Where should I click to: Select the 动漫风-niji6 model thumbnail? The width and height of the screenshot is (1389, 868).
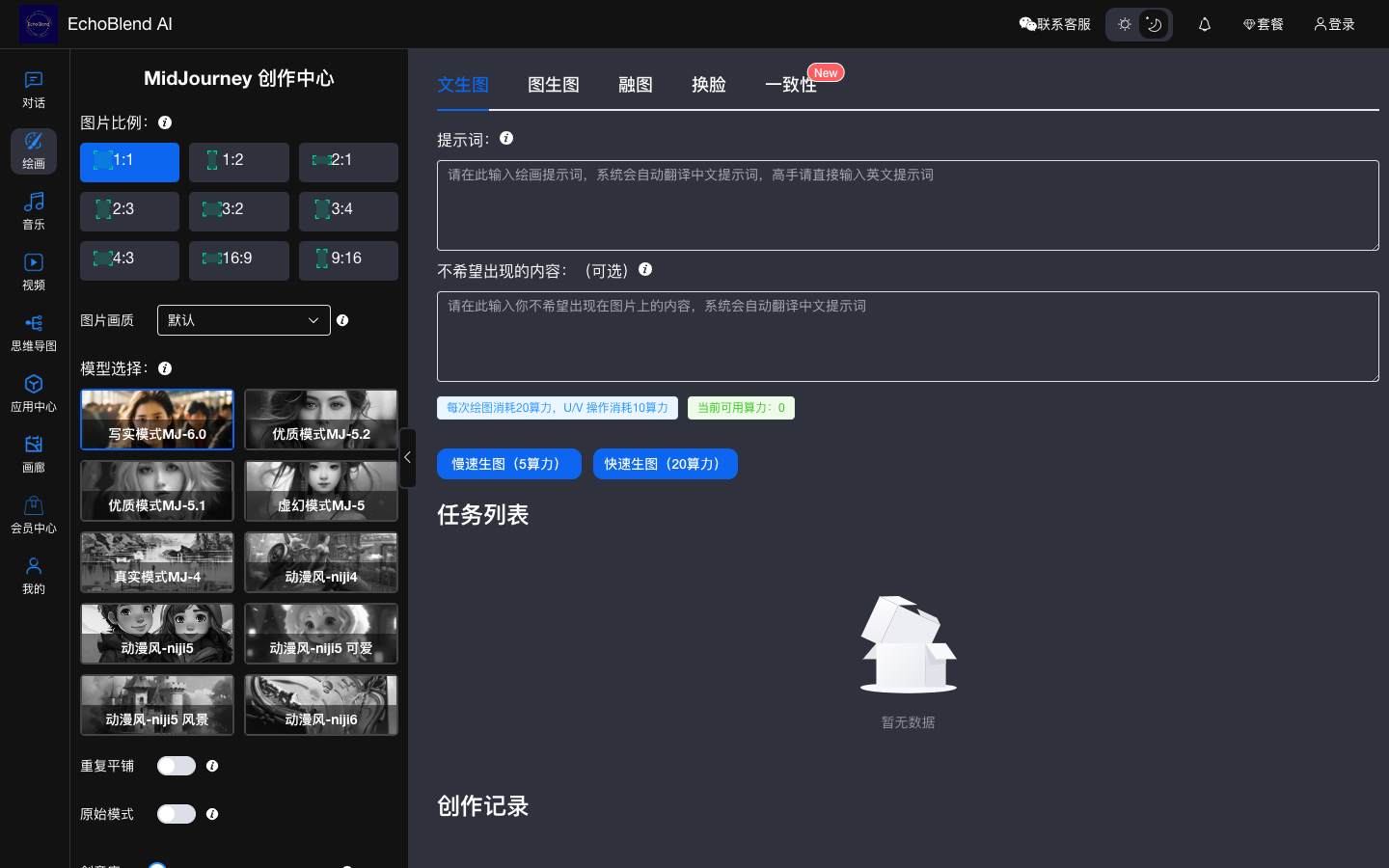[321, 705]
